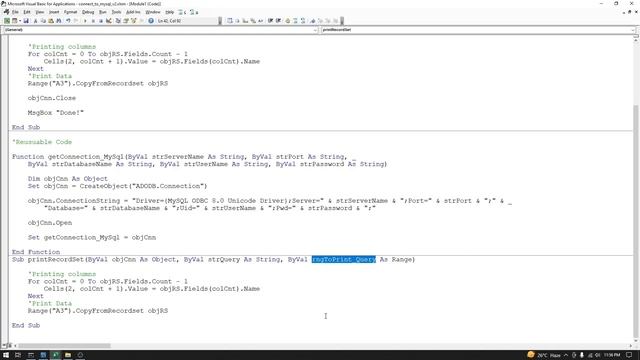Expand the (General) object dropdown
This screenshot has width=640, height=360.
tap(315, 30)
